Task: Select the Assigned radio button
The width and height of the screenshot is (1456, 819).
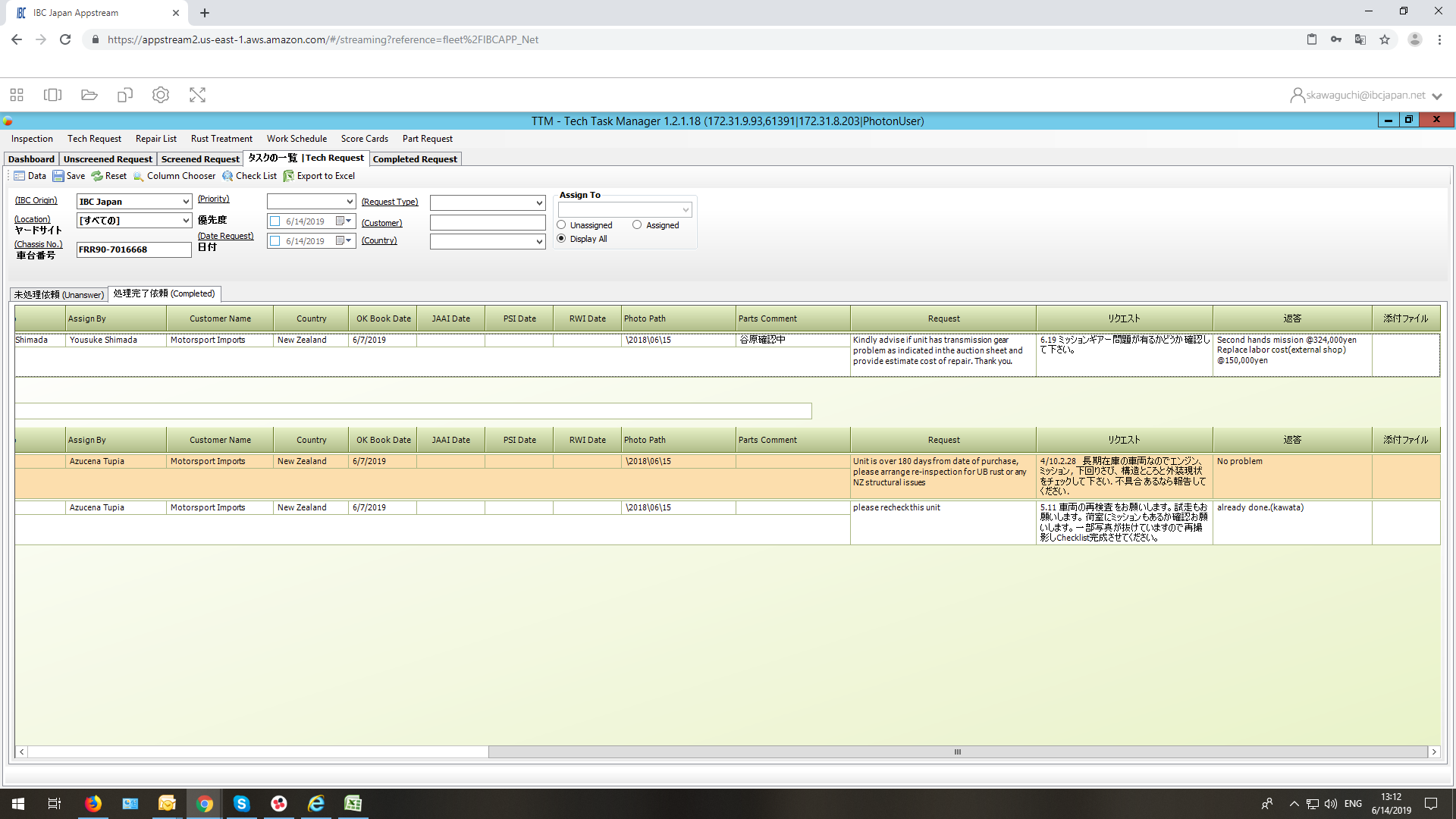Action: point(637,225)
